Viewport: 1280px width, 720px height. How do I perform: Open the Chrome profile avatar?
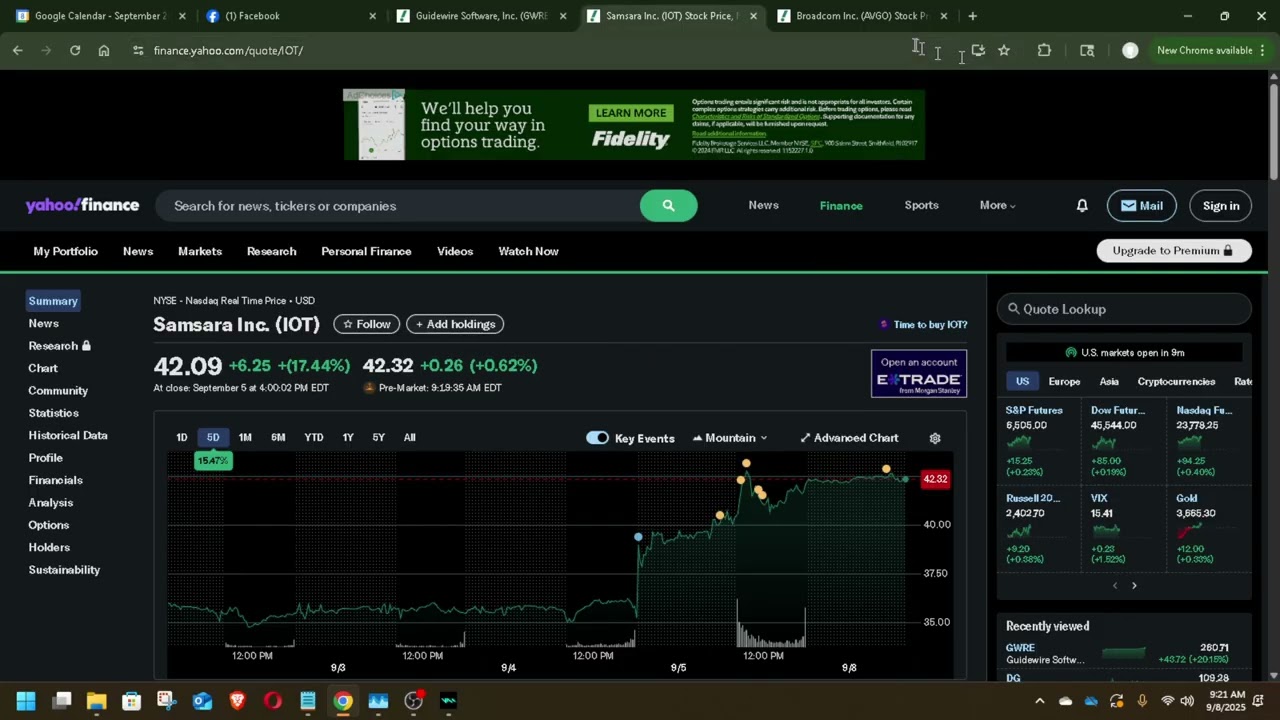pos(1130,50)
